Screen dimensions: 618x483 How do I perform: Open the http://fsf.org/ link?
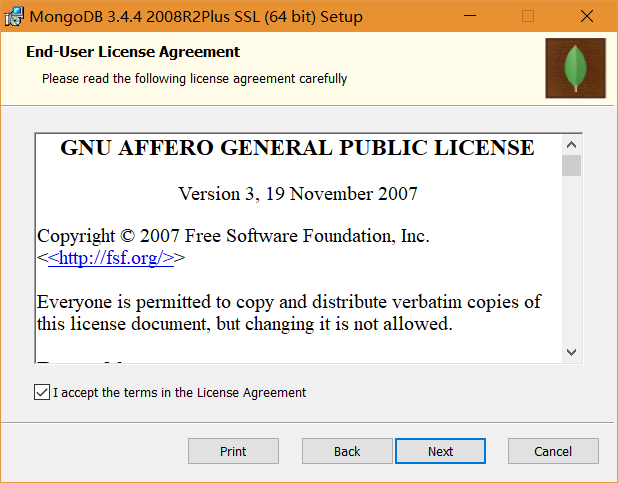[112, 257]
